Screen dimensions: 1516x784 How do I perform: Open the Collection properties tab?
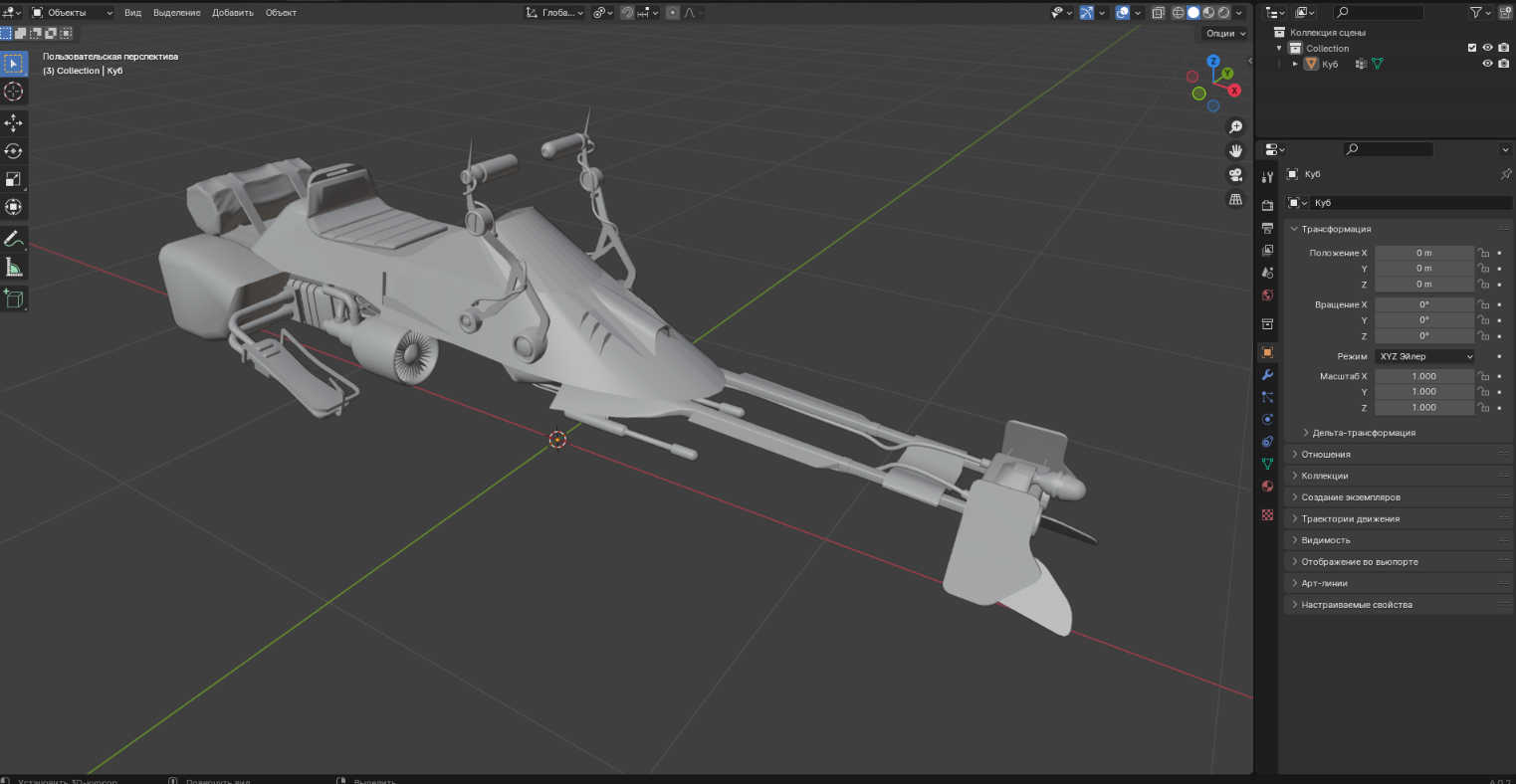click(x=1267, y=324)
